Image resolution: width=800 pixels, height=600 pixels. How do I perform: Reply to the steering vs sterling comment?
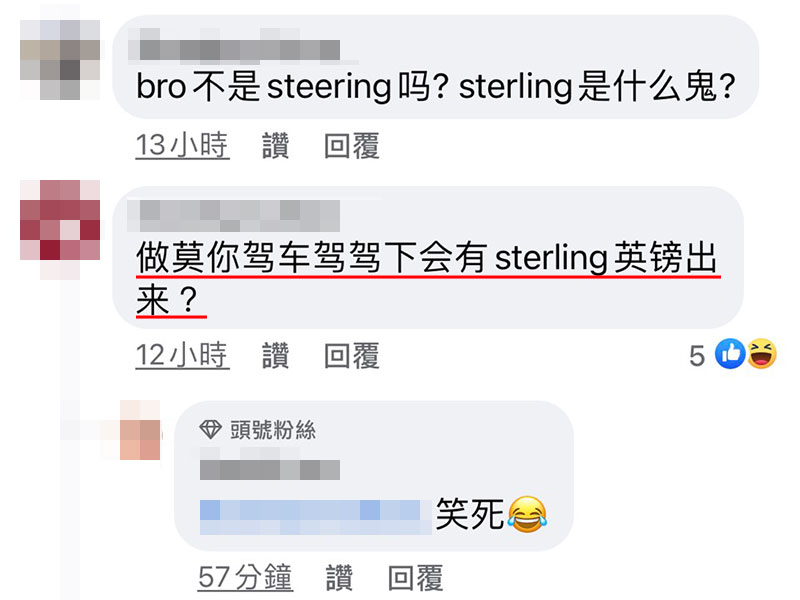(x=352, y=145)
